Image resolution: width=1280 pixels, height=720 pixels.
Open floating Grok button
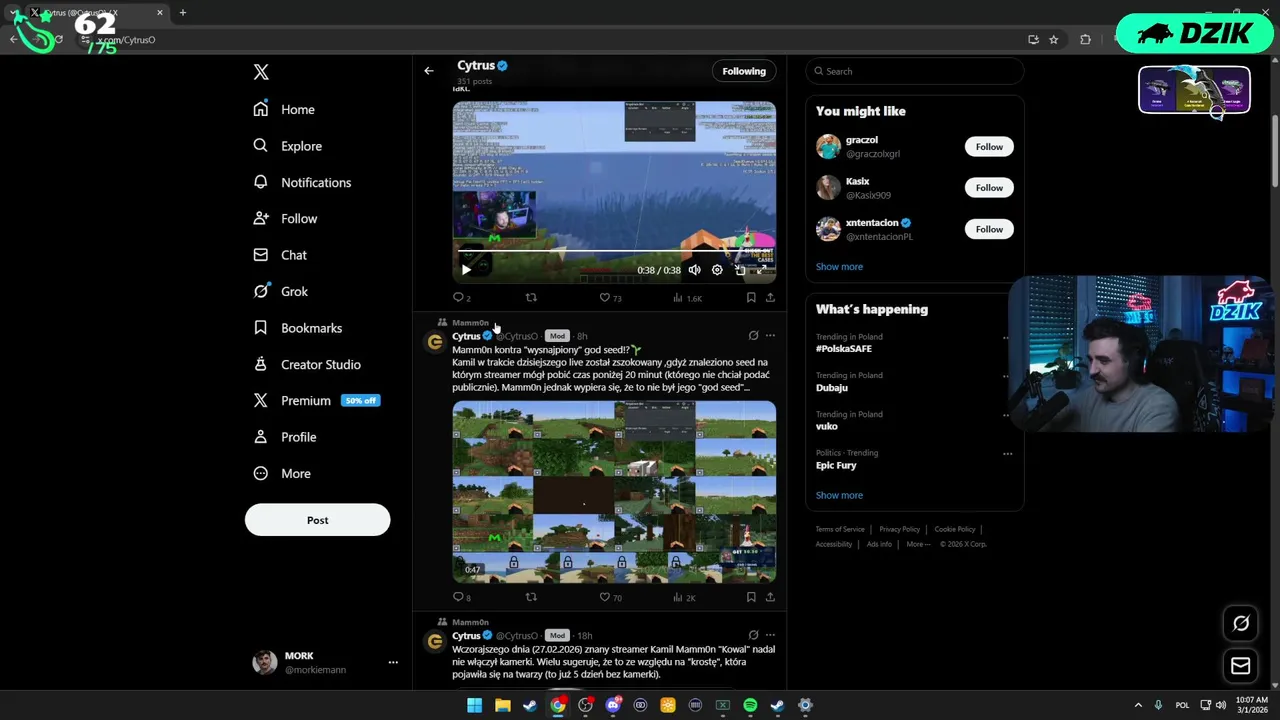(x=1241, y=623)
